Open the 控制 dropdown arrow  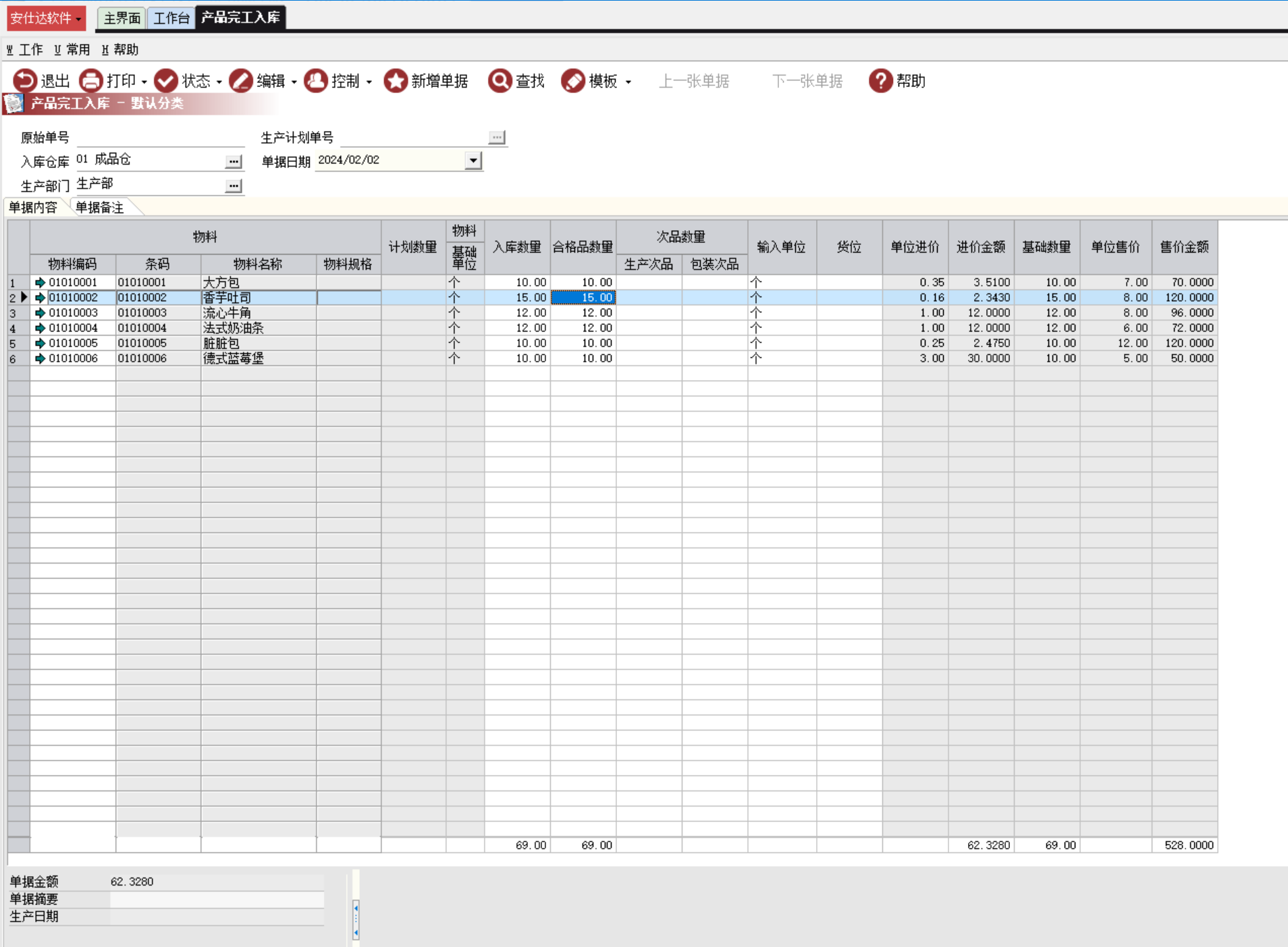pyautogui.click(x=369, y=82)
